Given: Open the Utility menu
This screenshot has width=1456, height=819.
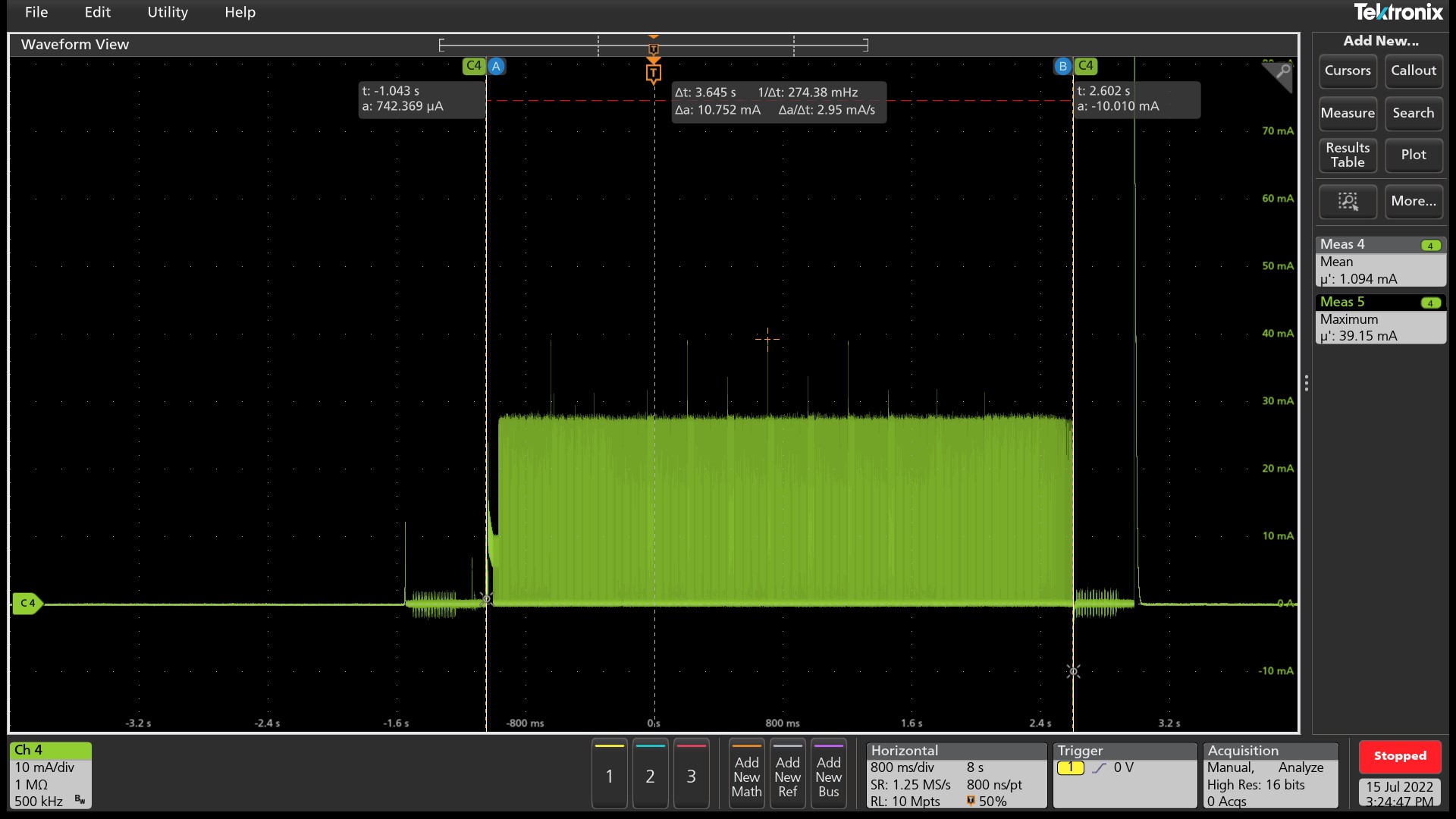Looking at the screenshot, I should tap(167, 12).
